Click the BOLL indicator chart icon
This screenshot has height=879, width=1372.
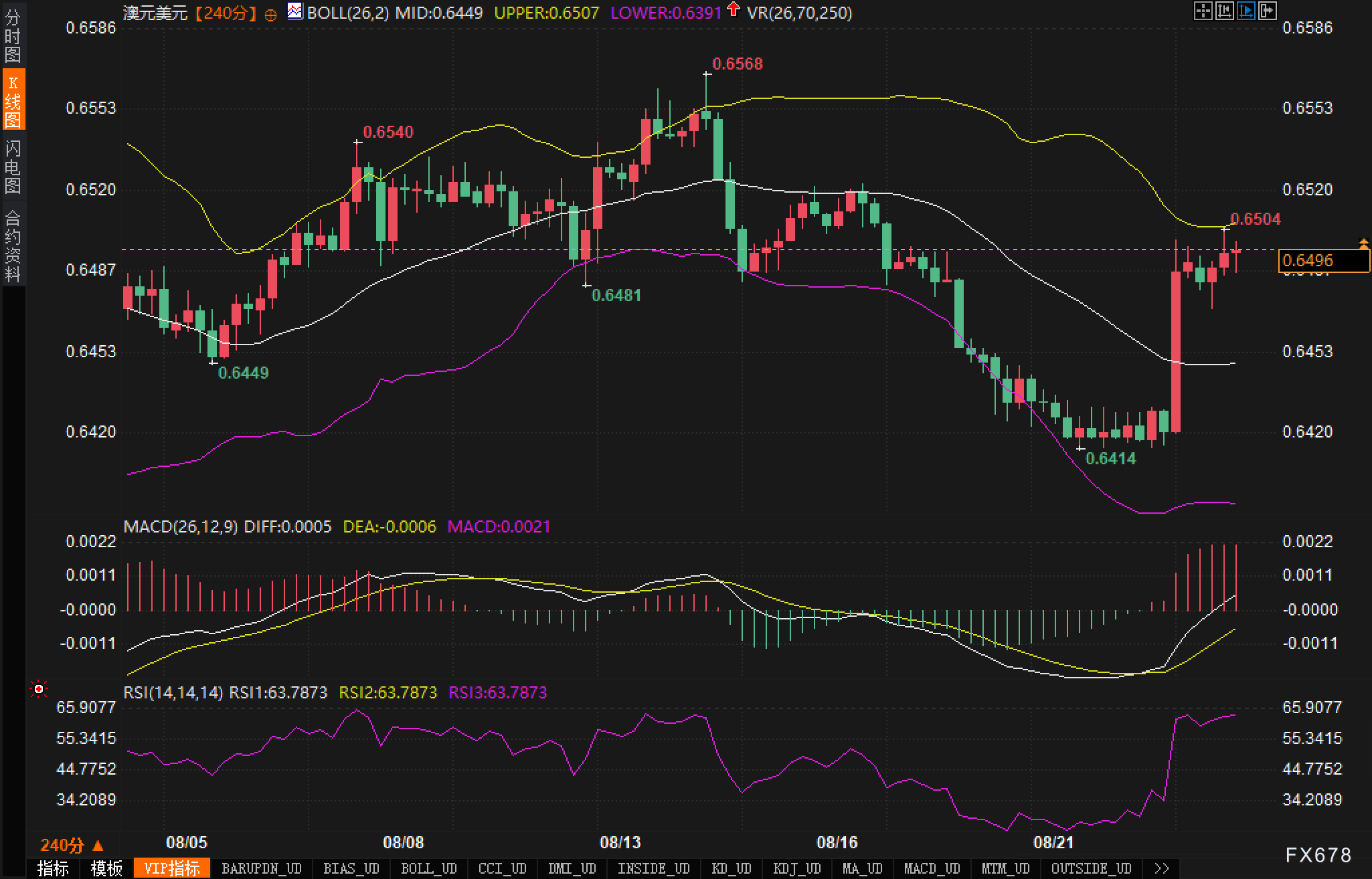294,11
